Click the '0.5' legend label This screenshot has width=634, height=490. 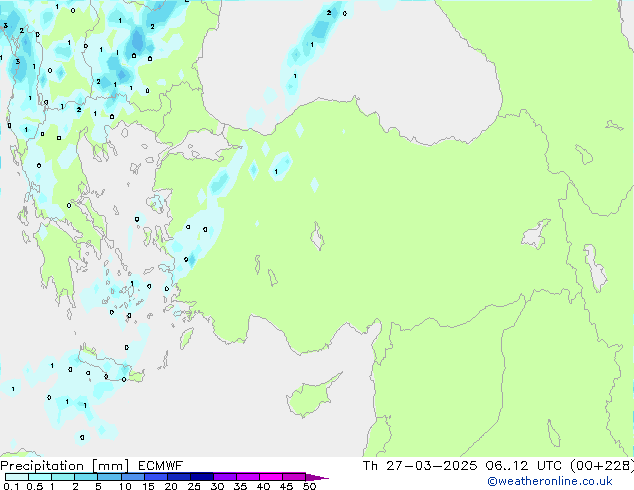pos(34,486)
